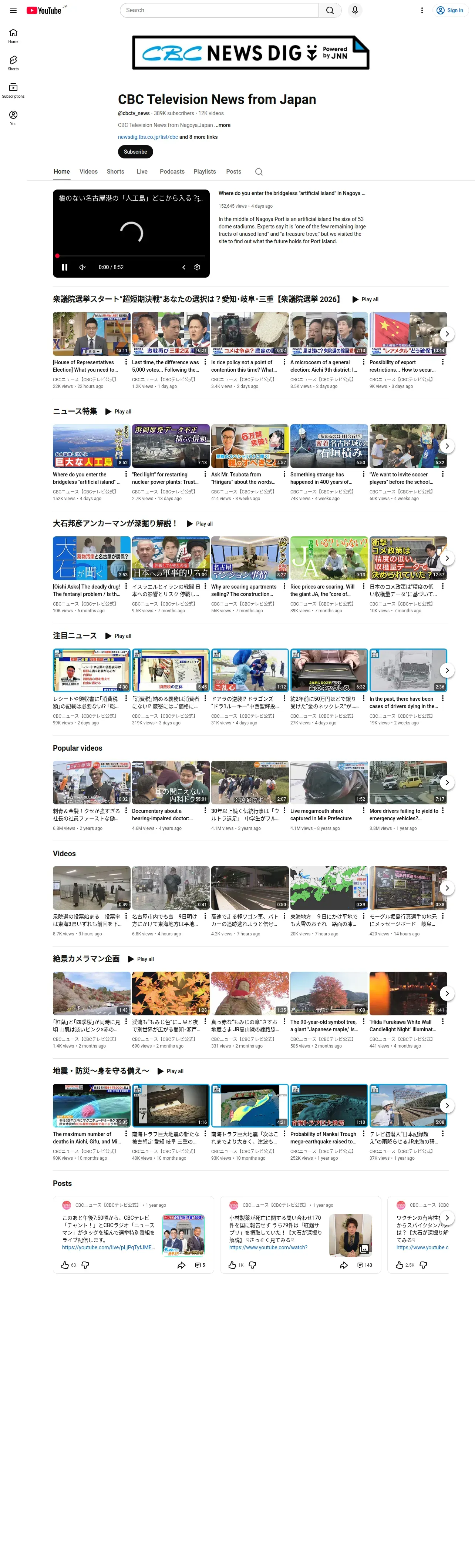Switch to the Videos tab
475x1568 pixels.
point(88,172)
